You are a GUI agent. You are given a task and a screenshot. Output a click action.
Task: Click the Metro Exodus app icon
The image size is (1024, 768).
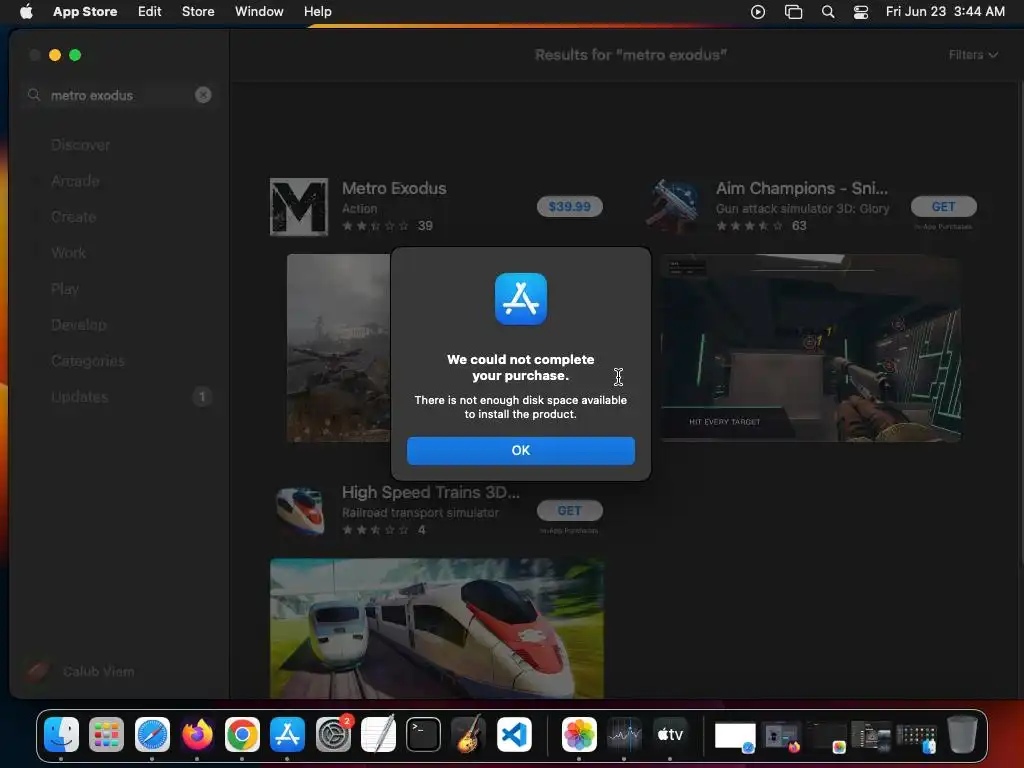pos(299,207)
